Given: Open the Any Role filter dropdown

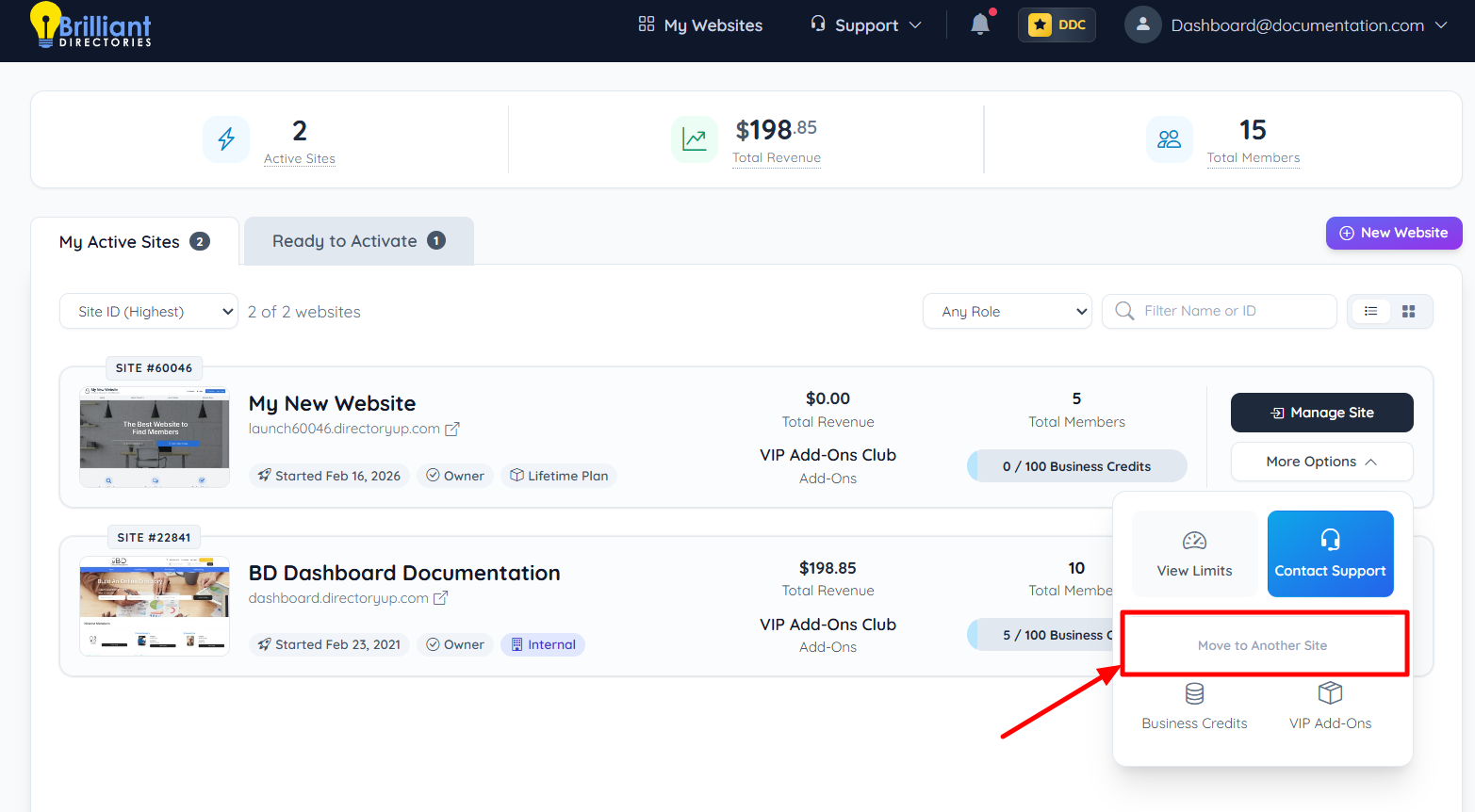Looking at the screenshot, I should pyautogui.click(x=1008, y=311).
